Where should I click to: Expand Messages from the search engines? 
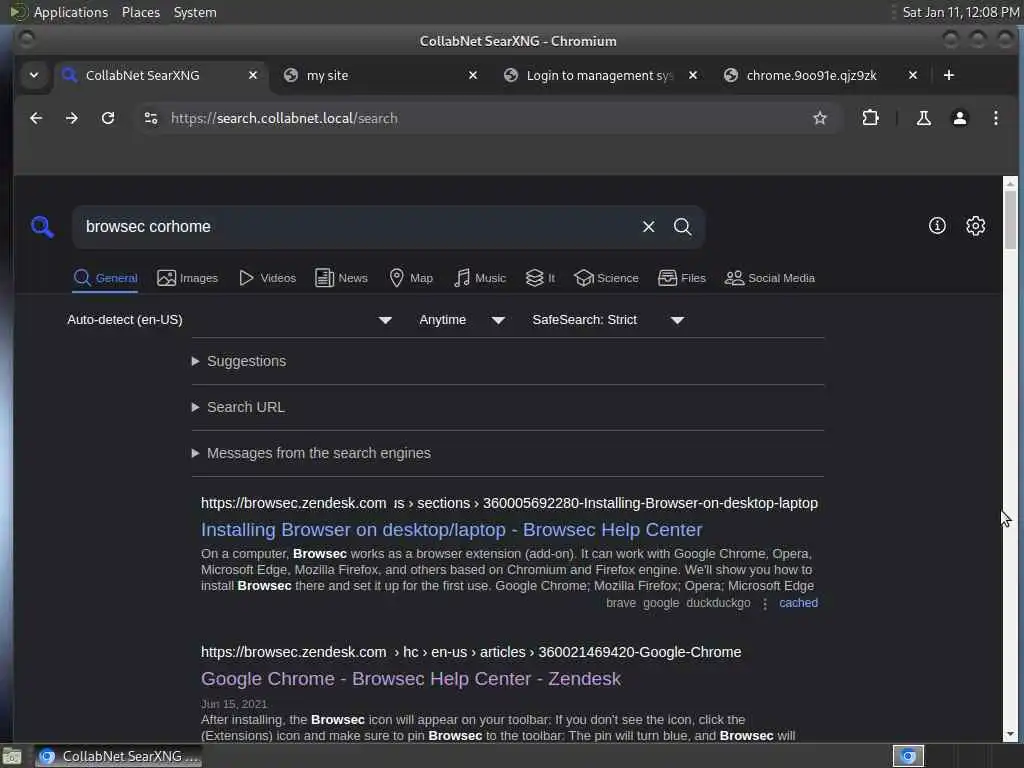[311, 453]
